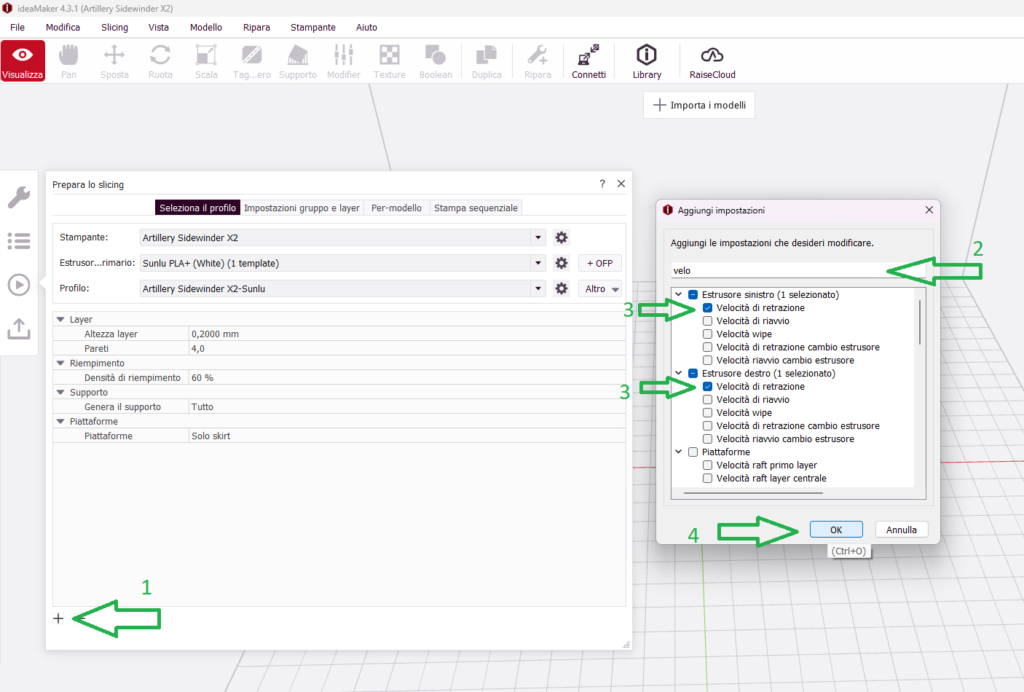The width and height of the screenshot is (1024, 692).
Task: Uncheck Velocità di retrazione under Estrusore destro
Action: pos(707,386)
